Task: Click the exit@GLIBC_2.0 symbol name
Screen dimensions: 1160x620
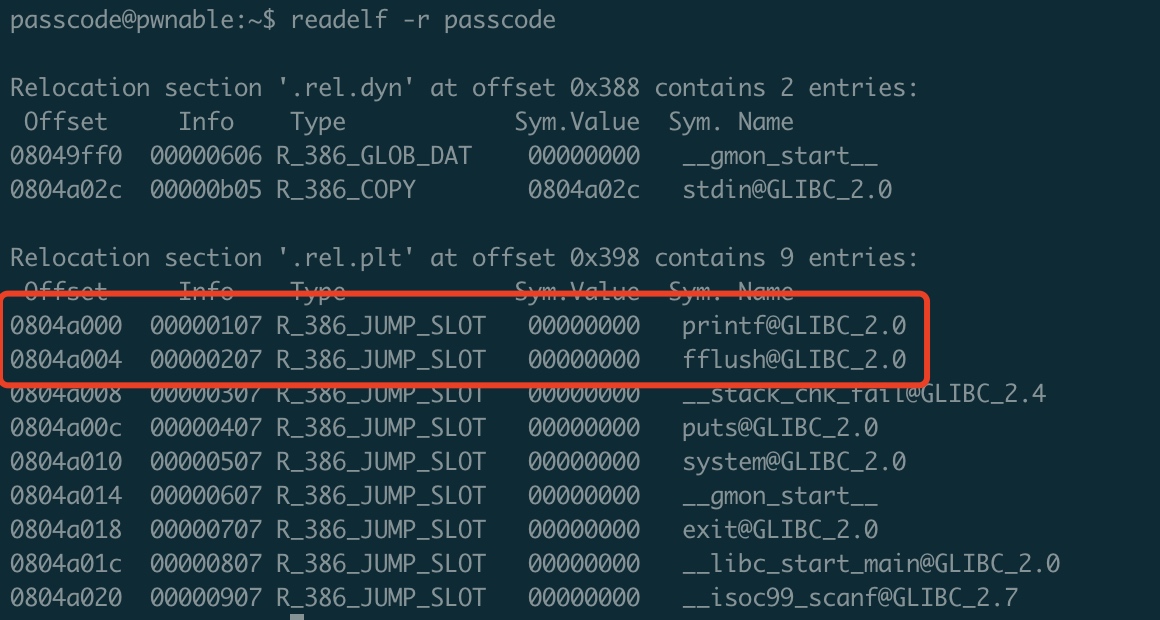Action: 780,530
